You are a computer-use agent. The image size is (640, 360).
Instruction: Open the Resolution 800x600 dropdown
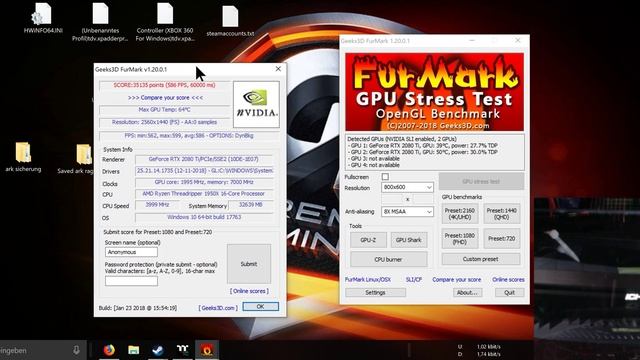click(x=407, y=187)
